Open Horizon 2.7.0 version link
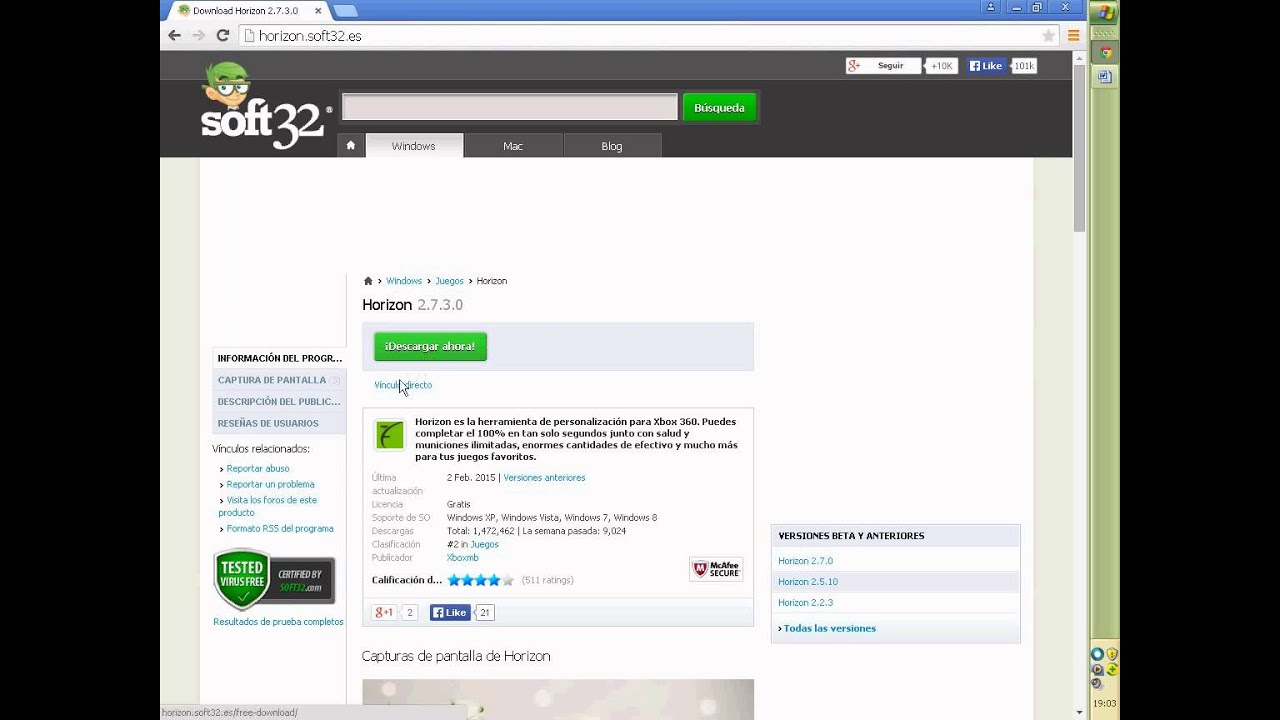This screenshot has width=1280, height=720. pos(805,561)
